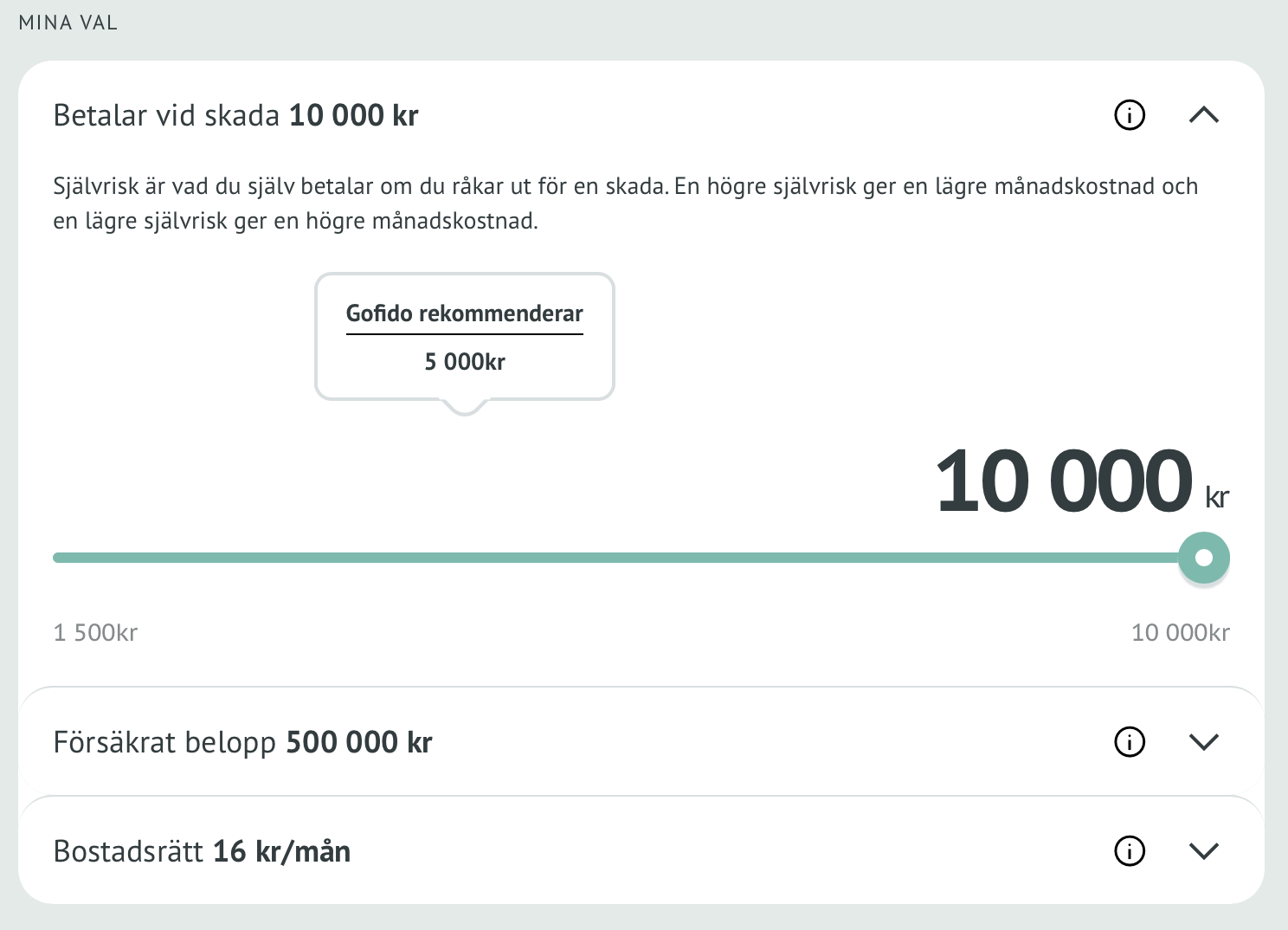This screenshot has height=930, width=1288.
Task: Click the small kr unit beside large amount
Action: pyautogui.click(x=1217, y=497)
